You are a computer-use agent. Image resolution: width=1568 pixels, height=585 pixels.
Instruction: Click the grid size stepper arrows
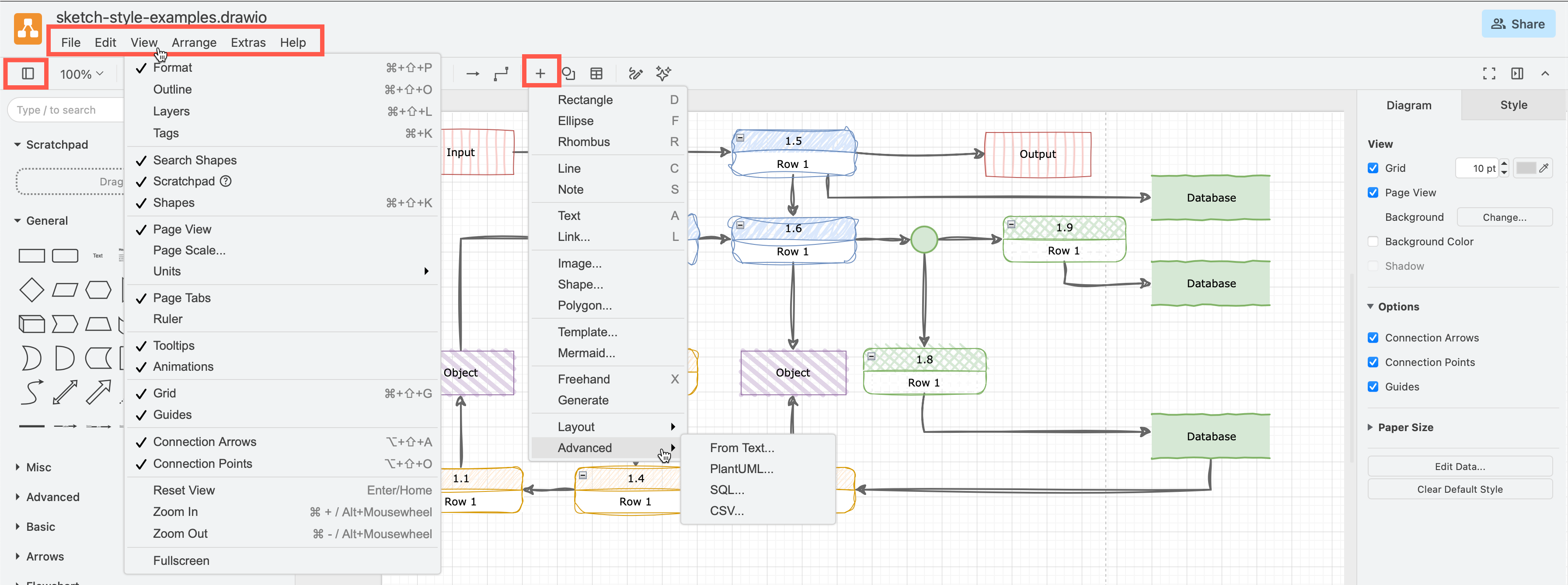pyautogui.click(x=1504, y=168)
